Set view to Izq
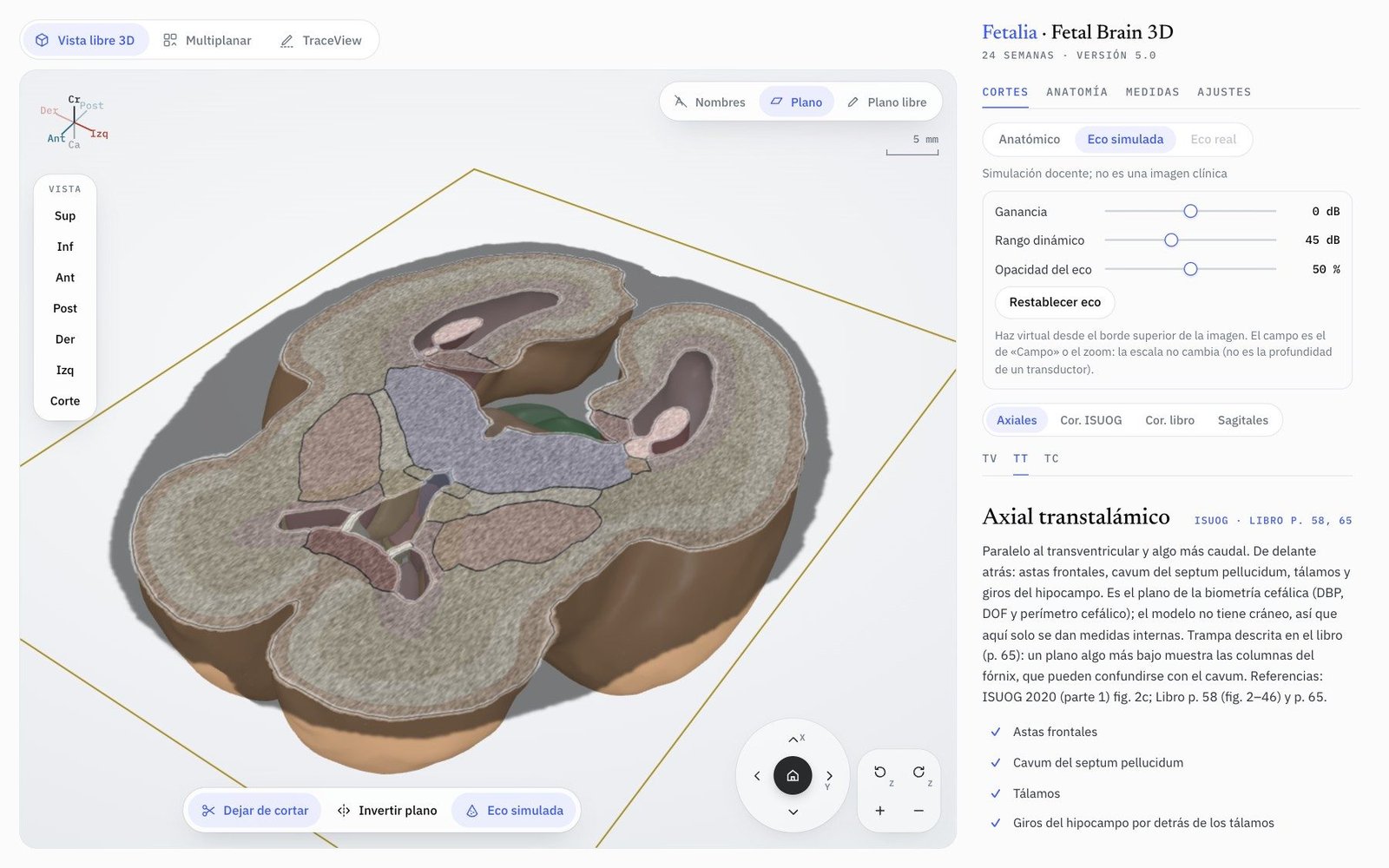Screen dimensions: 1389x868 point(65,370)
